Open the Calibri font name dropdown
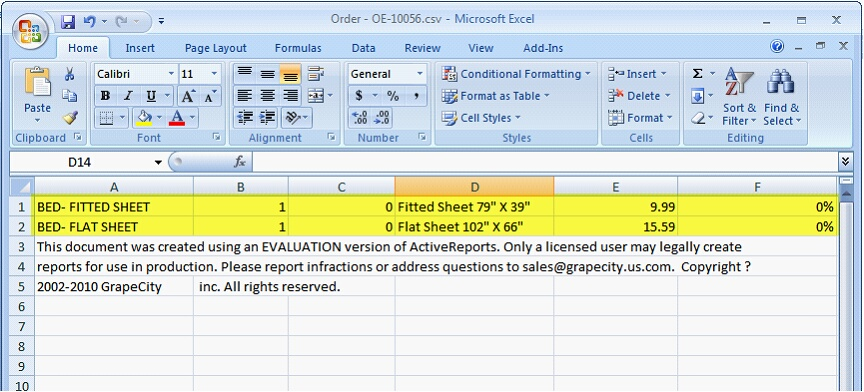This screenshot has width=864, height=392. 171,74
